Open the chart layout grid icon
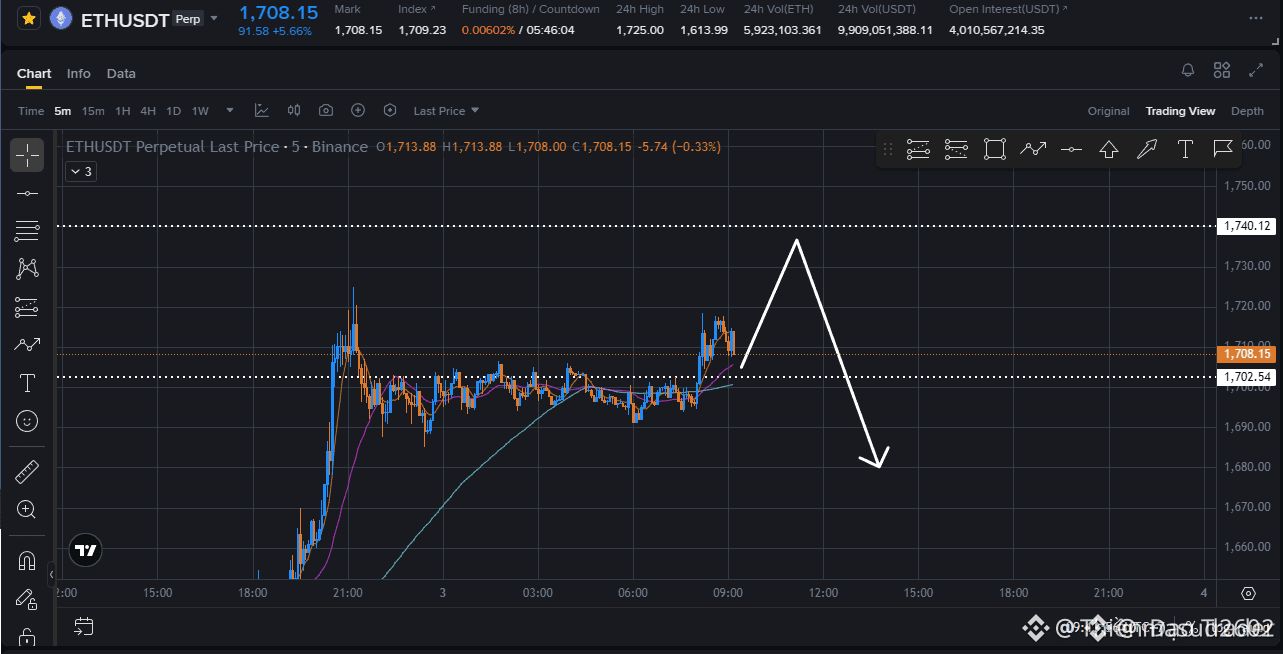Viewport: 1283px width, 654px height. coord(1222,70)
